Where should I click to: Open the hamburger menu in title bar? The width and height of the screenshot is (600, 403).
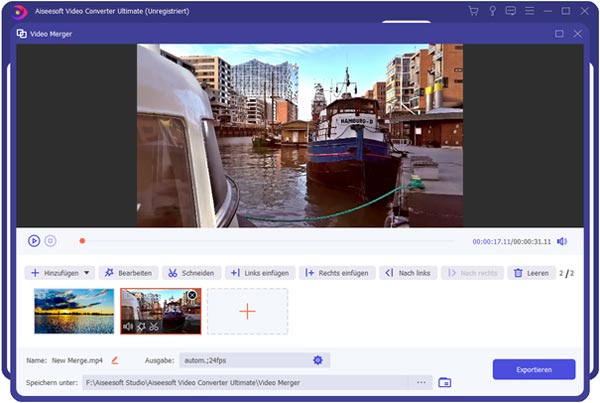tap(530, 11)
